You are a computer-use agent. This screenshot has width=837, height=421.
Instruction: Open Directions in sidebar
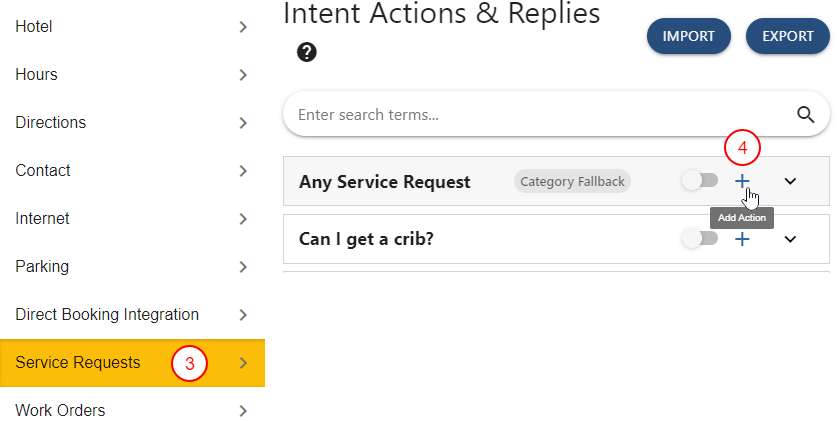tap(130, 123)
